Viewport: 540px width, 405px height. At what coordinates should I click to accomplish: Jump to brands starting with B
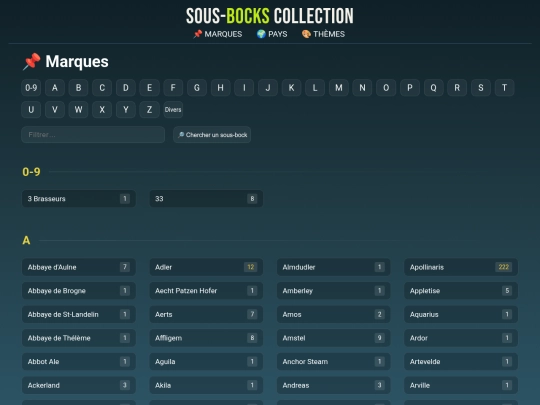[79, 88]
